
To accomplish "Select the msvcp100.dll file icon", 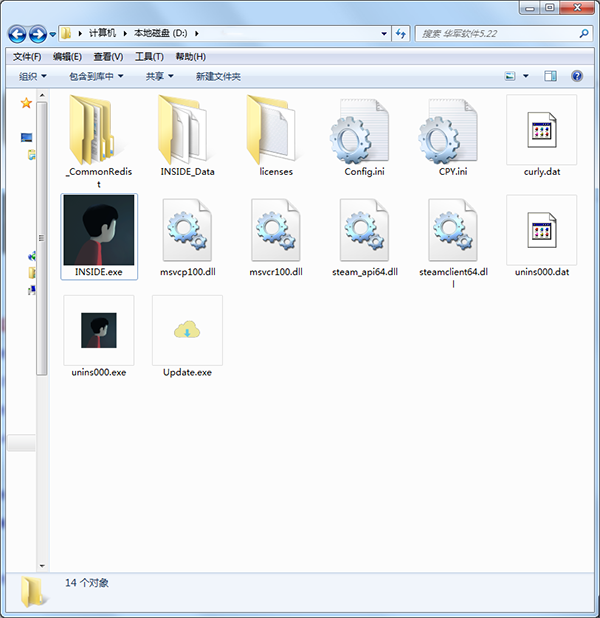I will point(187,230).
